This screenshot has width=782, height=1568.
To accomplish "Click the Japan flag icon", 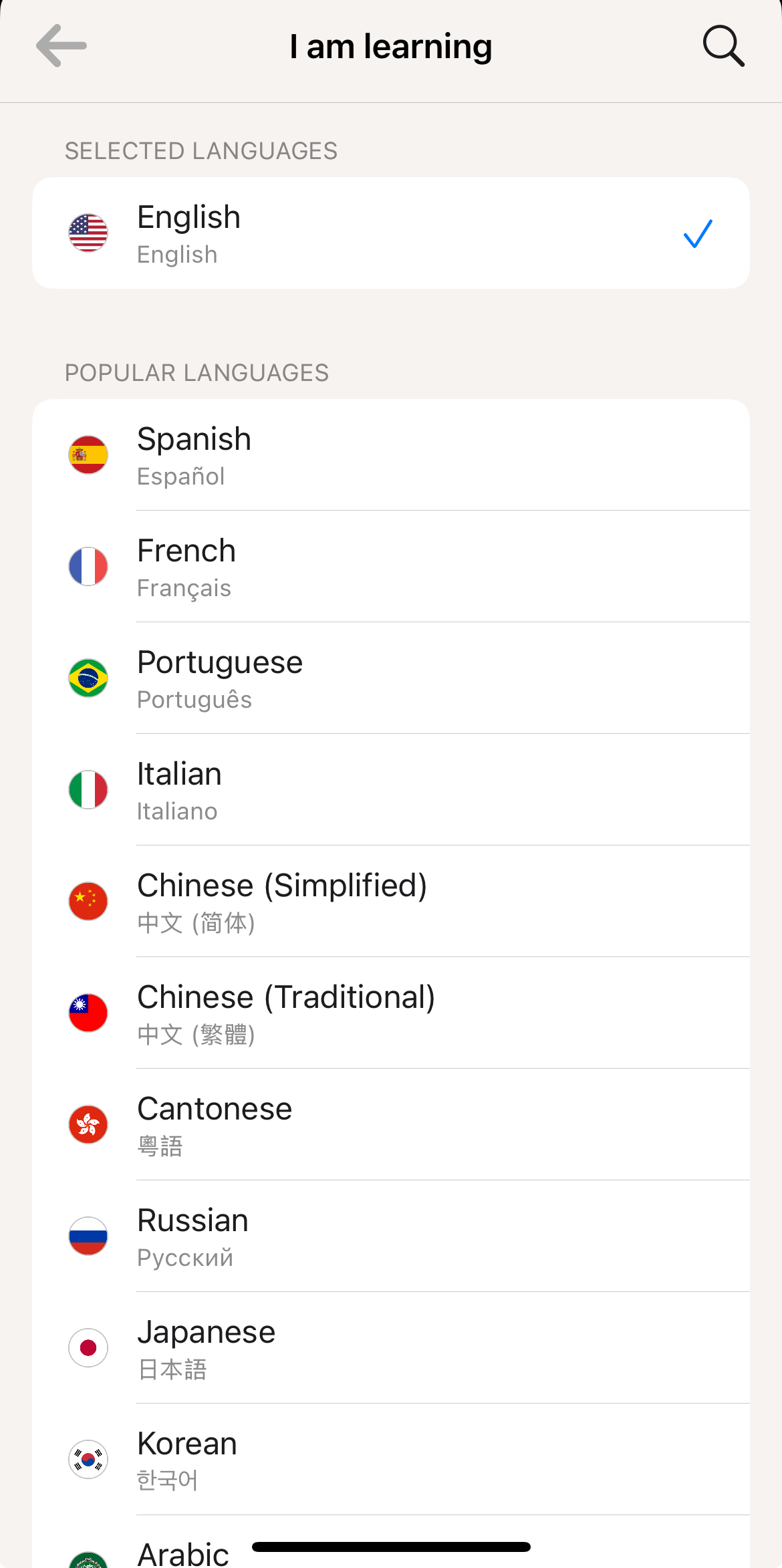I will click(88, 1348).
